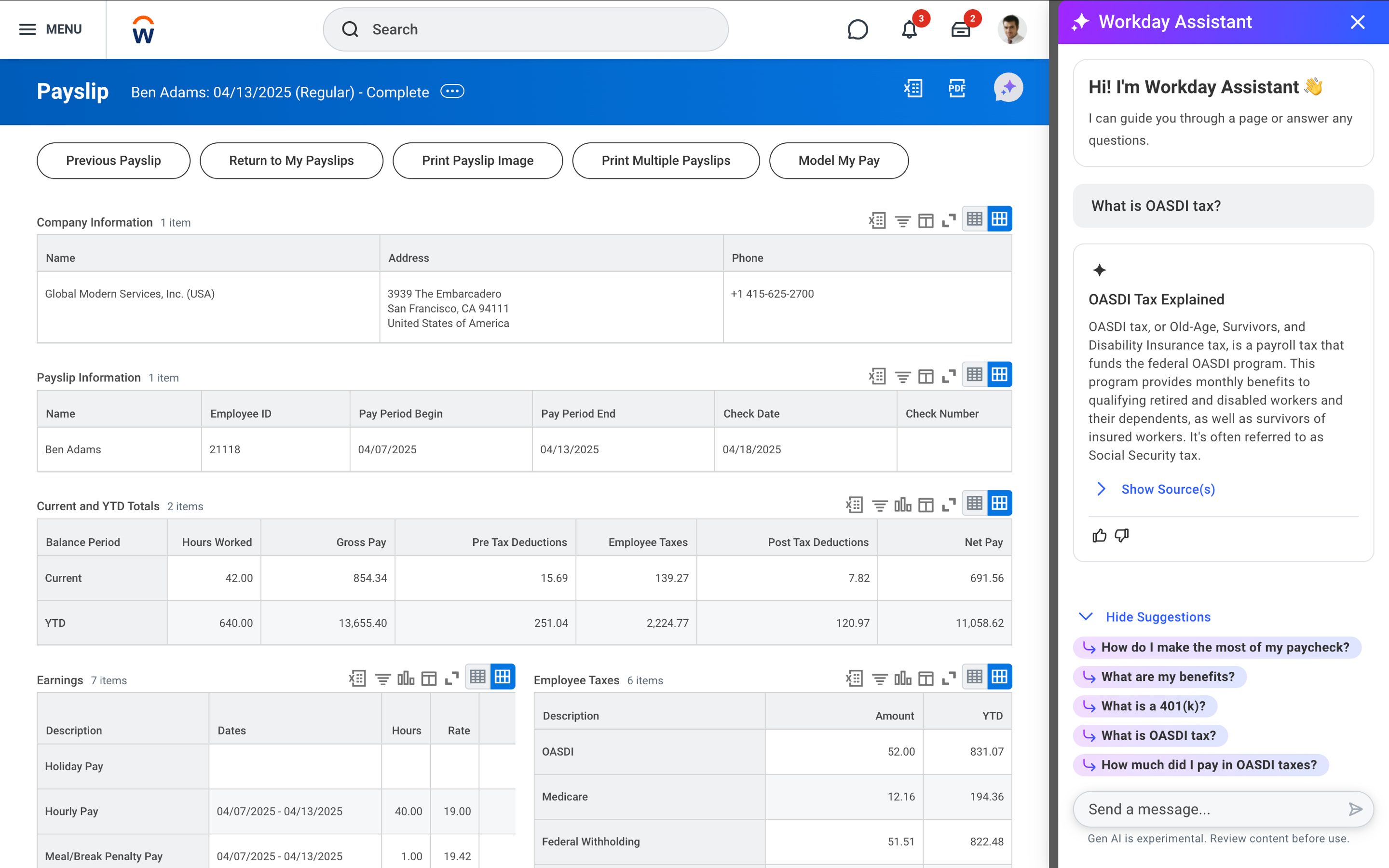
Task: Expand Payslip Information table to fullscreen
Action: coord(949,376)
